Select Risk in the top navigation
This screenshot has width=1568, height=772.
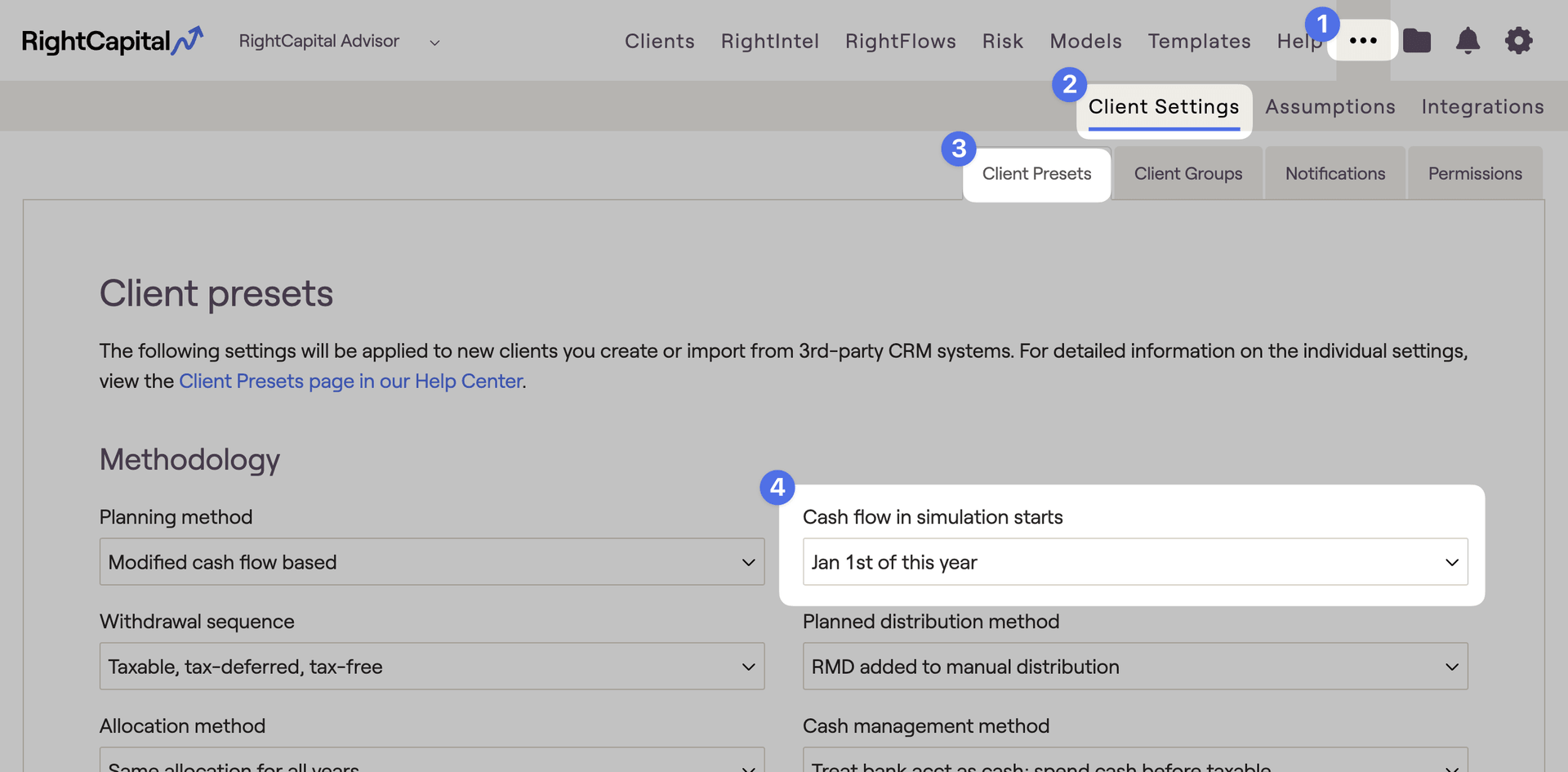[1003, 41]
